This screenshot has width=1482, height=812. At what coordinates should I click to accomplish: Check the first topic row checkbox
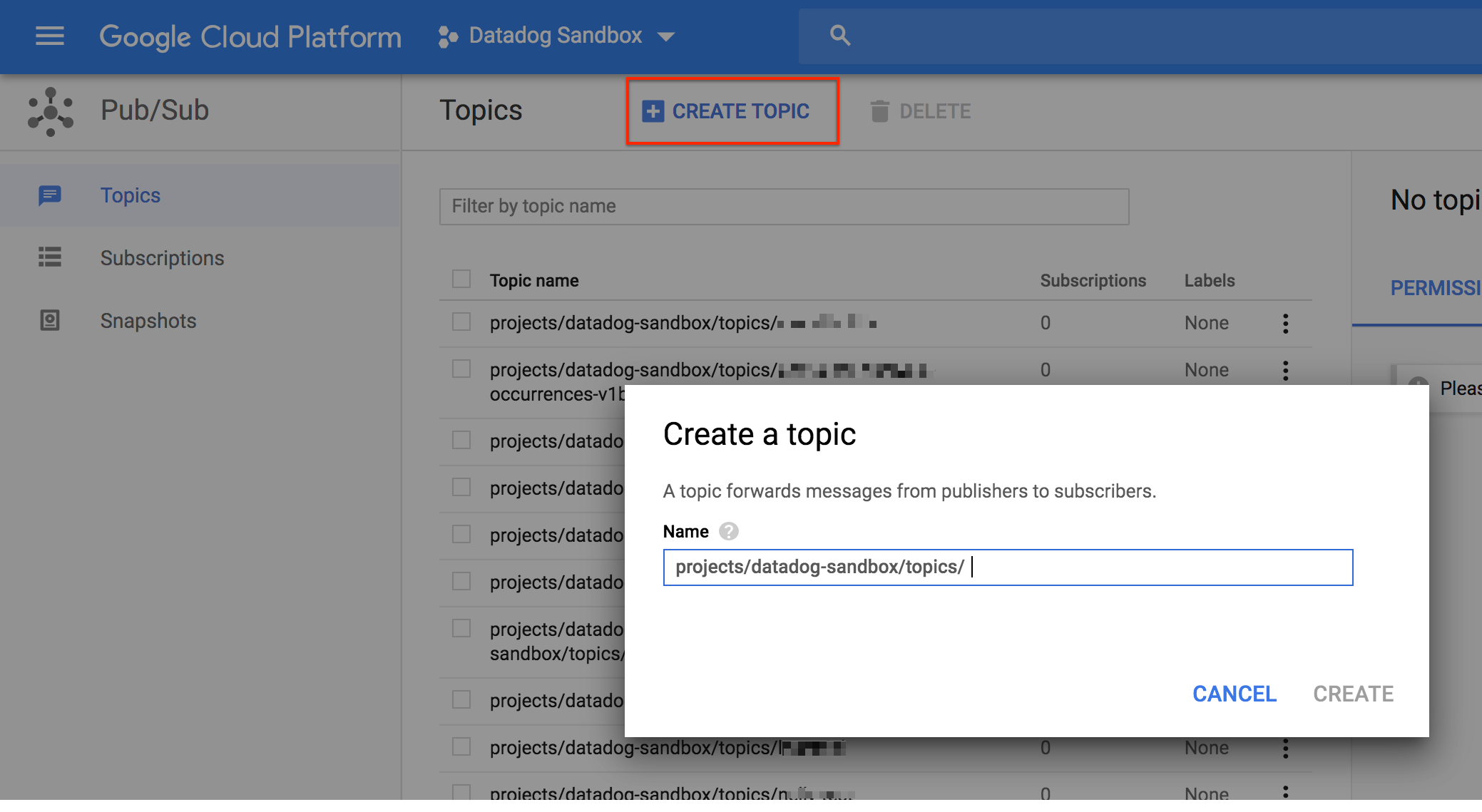pyautogui.click(x=461, y=322)
